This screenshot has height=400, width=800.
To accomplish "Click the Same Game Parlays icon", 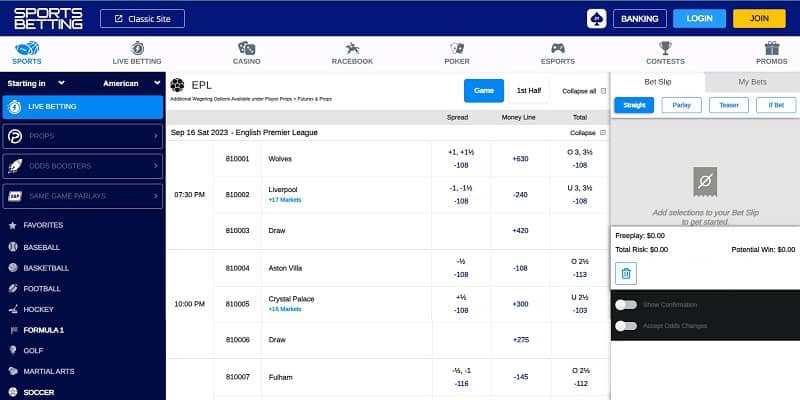I will point(15,196).
